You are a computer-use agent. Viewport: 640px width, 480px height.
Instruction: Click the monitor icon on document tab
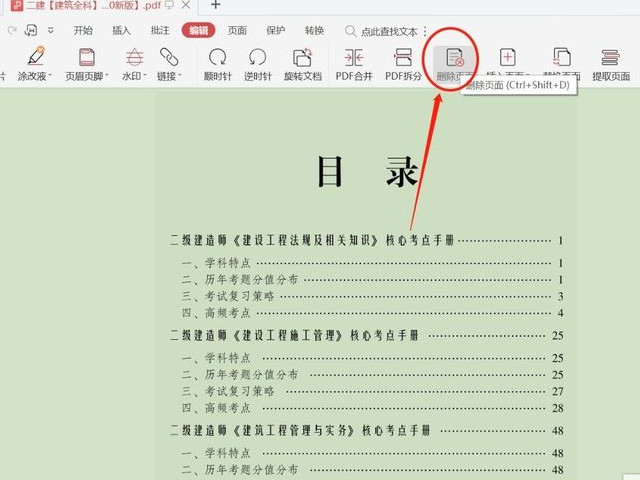pyautogui.click(x=169, y=5)
